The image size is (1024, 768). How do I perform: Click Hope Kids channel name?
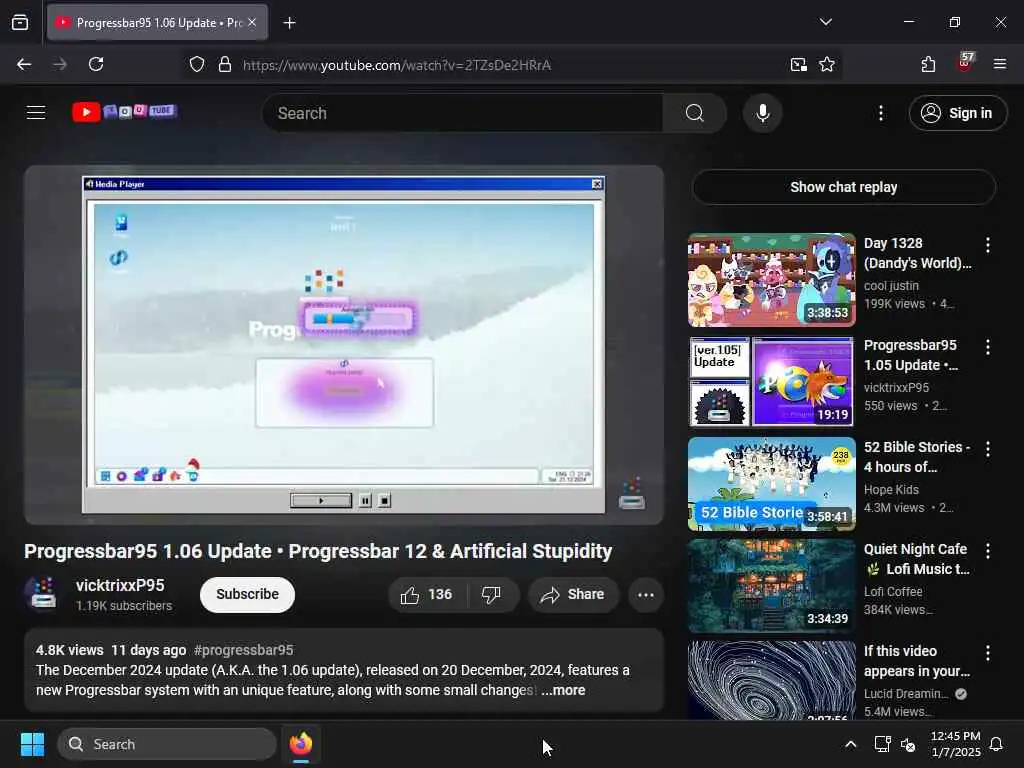pyautogui.click(x=891, y=489)
